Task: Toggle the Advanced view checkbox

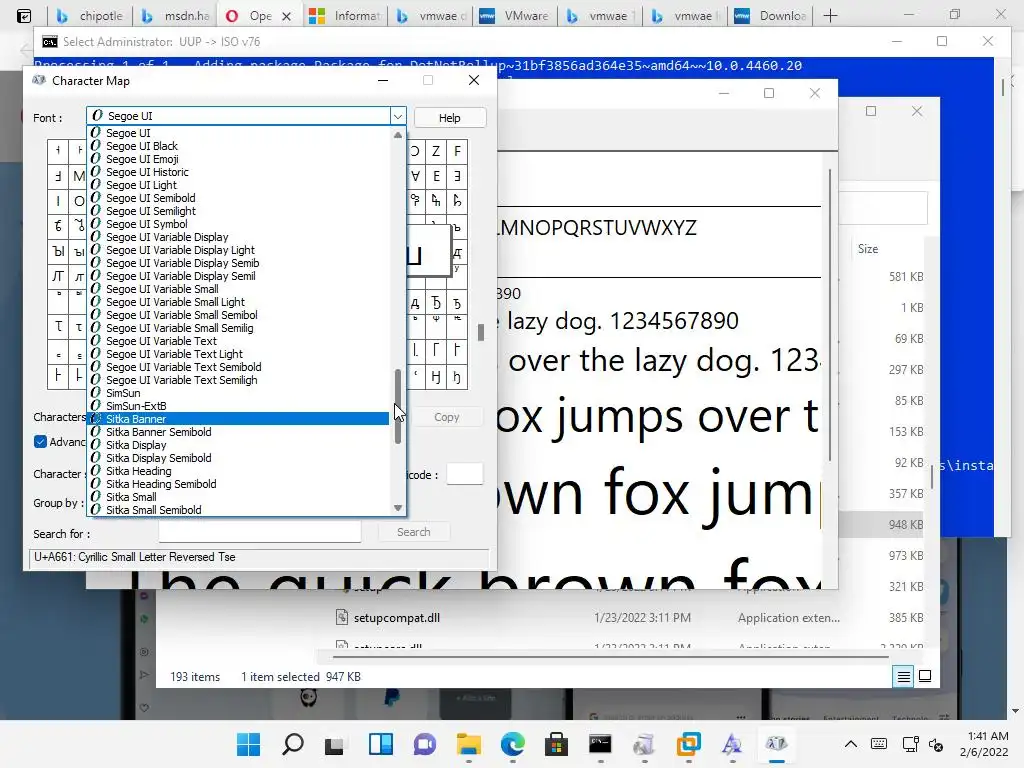Action: [40, 442]
